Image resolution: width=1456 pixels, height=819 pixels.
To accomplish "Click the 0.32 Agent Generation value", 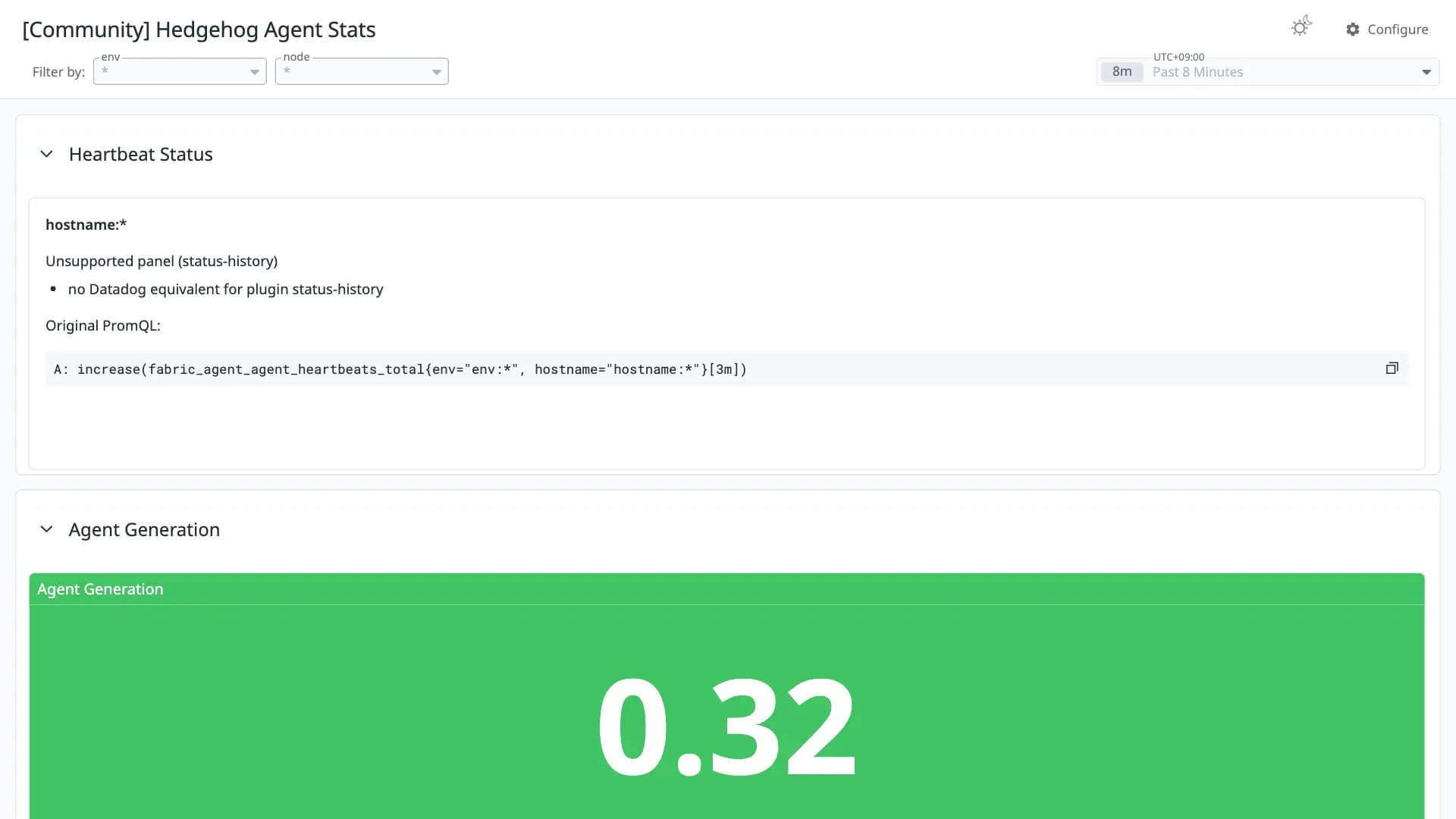I will pos(726,726).
